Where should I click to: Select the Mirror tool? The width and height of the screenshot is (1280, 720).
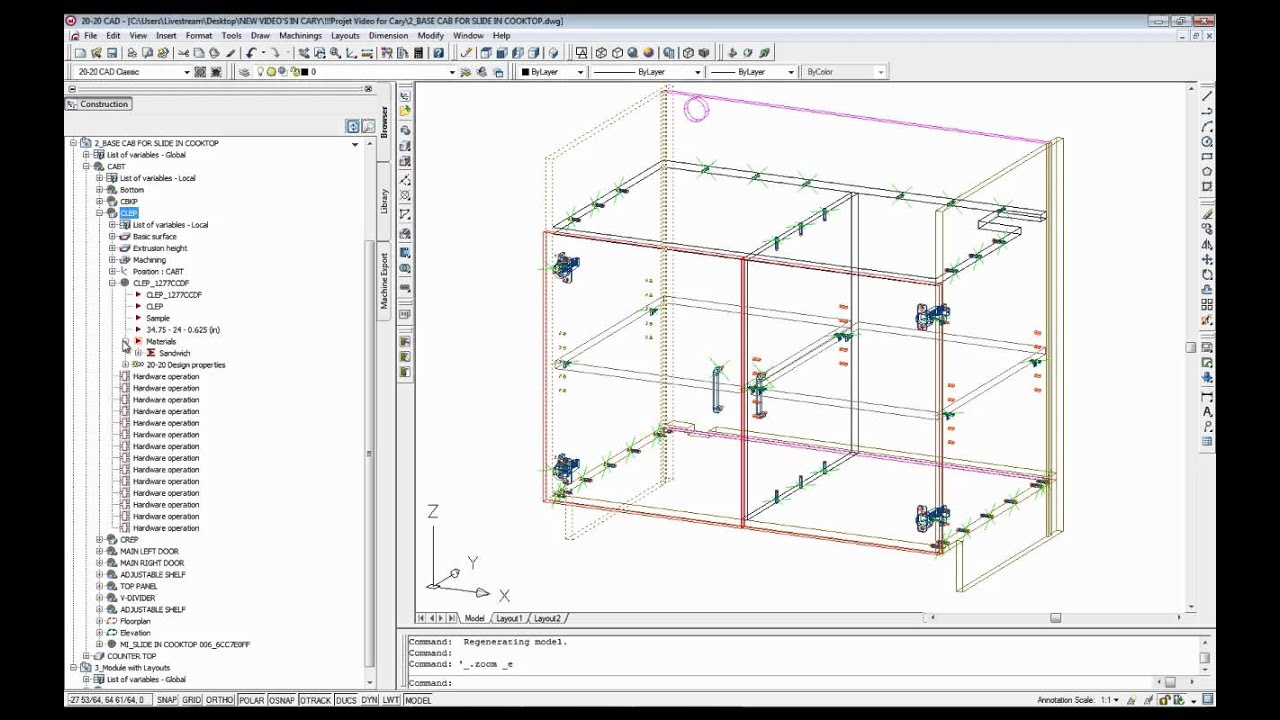click(1207, 244)
